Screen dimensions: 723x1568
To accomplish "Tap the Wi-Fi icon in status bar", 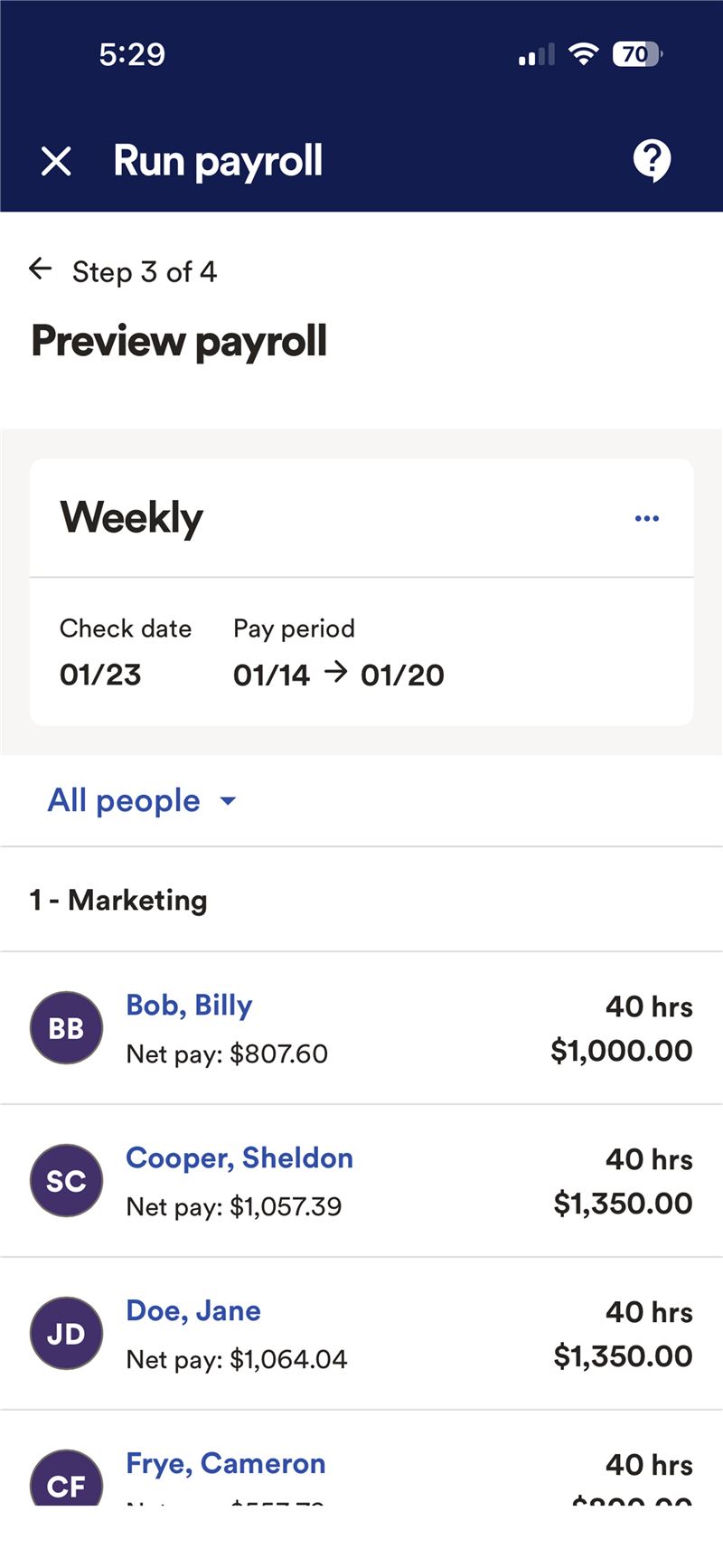I will [x=584, y=54].
